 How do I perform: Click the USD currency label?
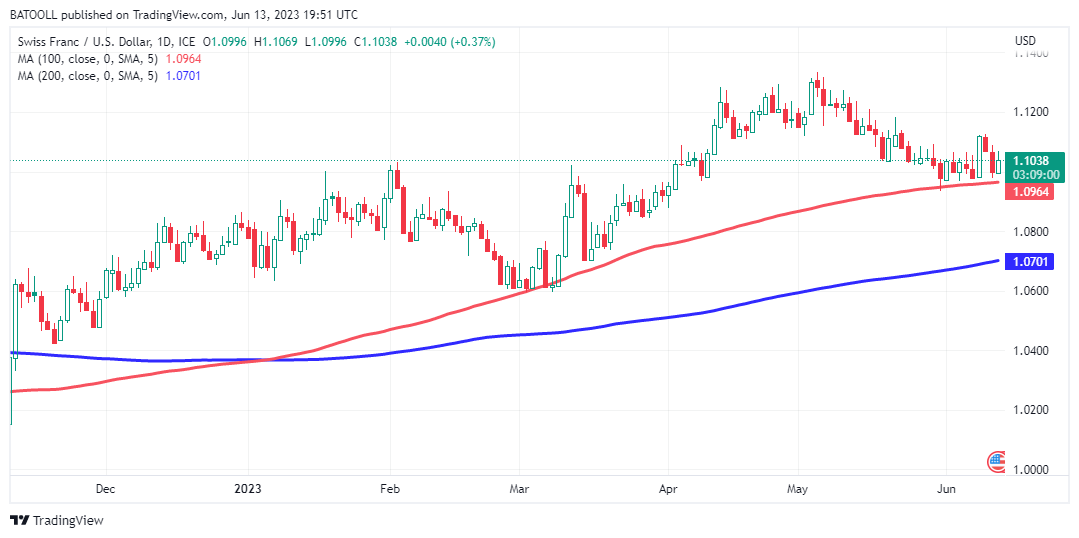click(1025, 41)
